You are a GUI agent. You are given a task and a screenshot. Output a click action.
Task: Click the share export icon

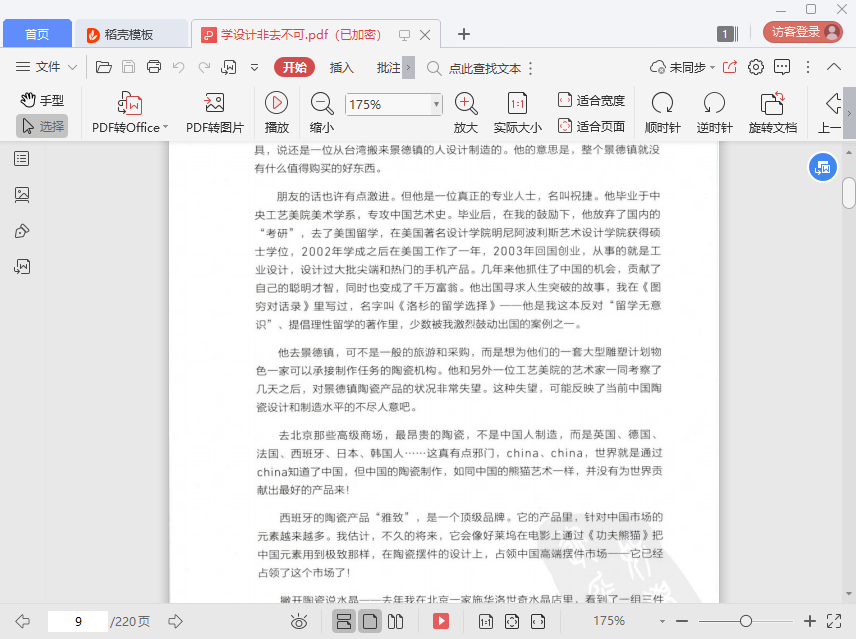pyautogui.click(x=730, y=67)
